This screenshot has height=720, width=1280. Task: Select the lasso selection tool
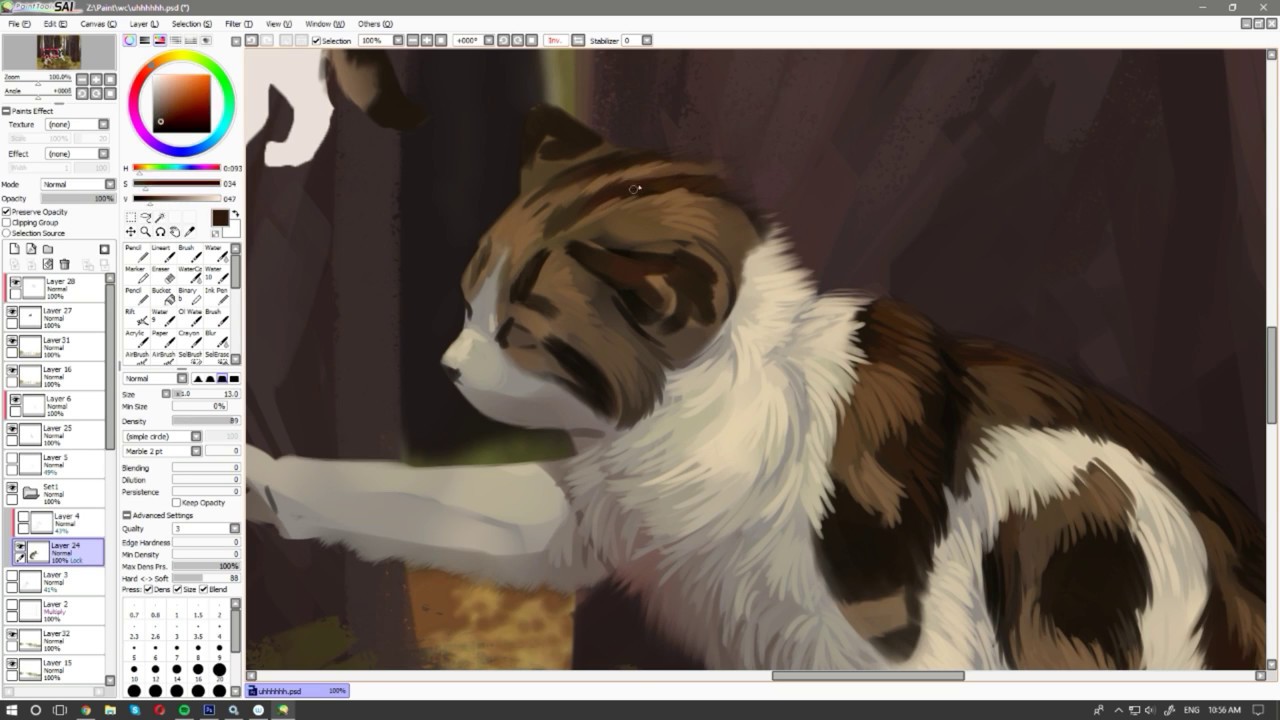point(146,217)
